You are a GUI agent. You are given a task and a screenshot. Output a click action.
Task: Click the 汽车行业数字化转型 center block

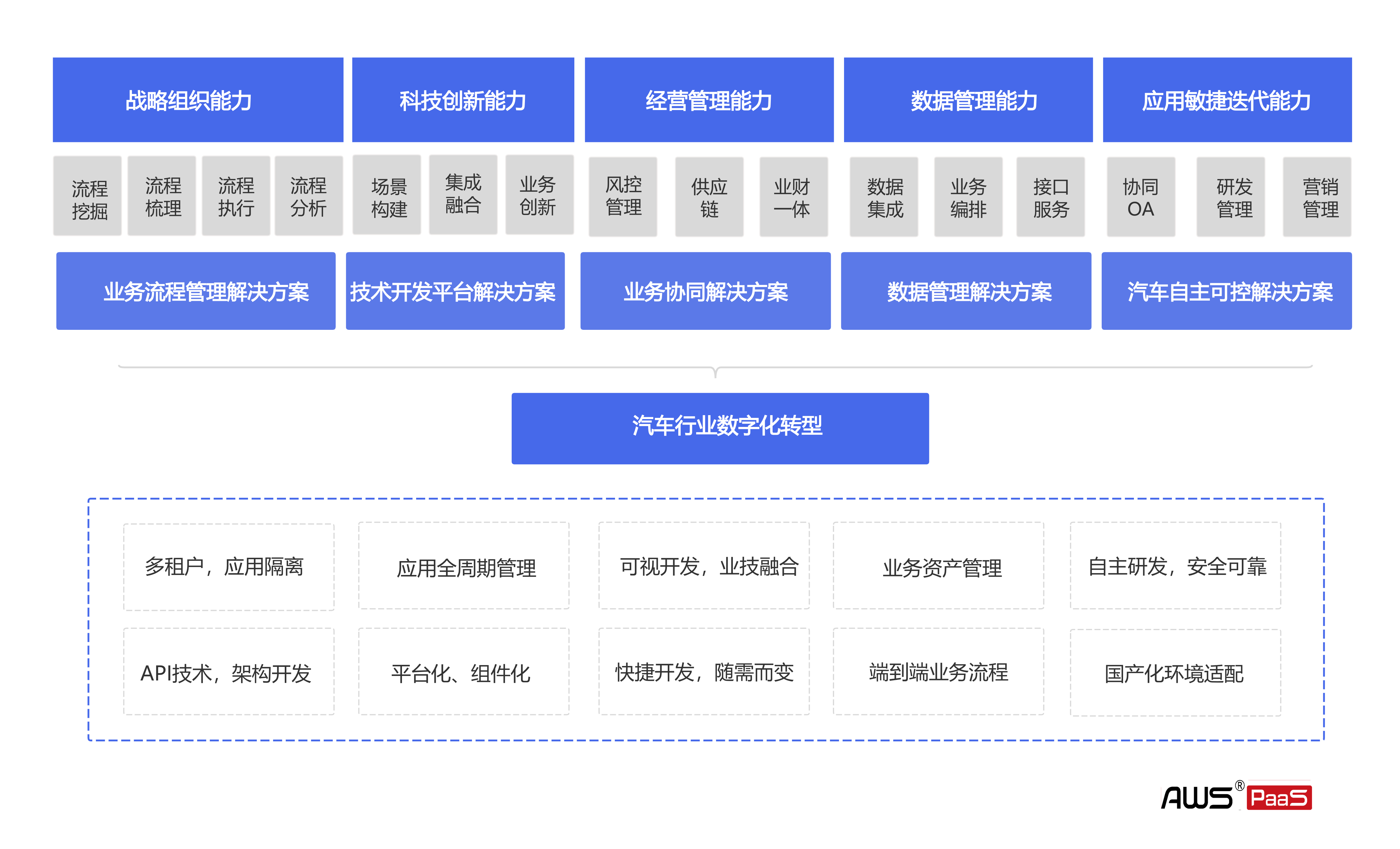point(720,429)
